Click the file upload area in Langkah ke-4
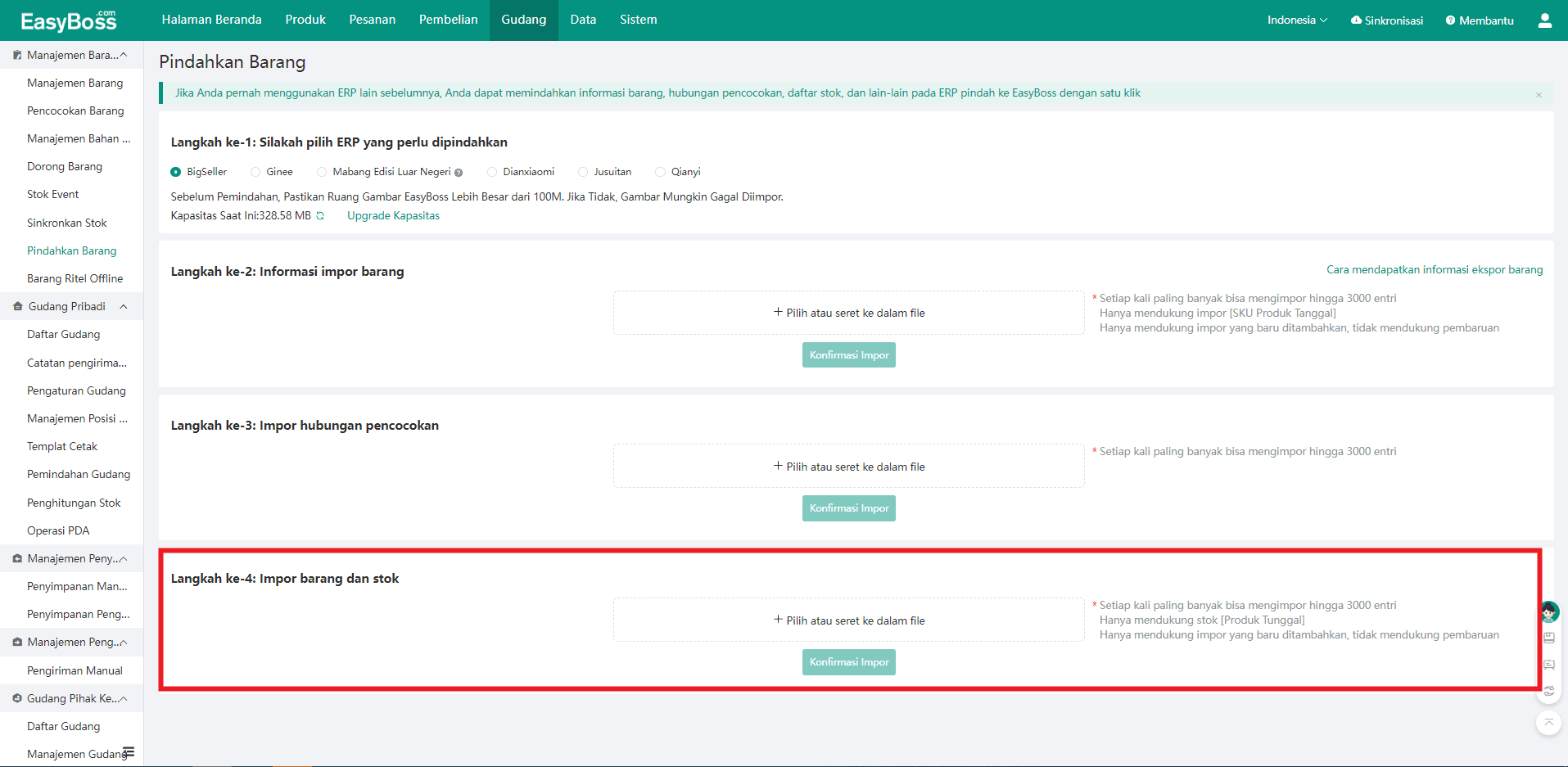 click(849, 620)
